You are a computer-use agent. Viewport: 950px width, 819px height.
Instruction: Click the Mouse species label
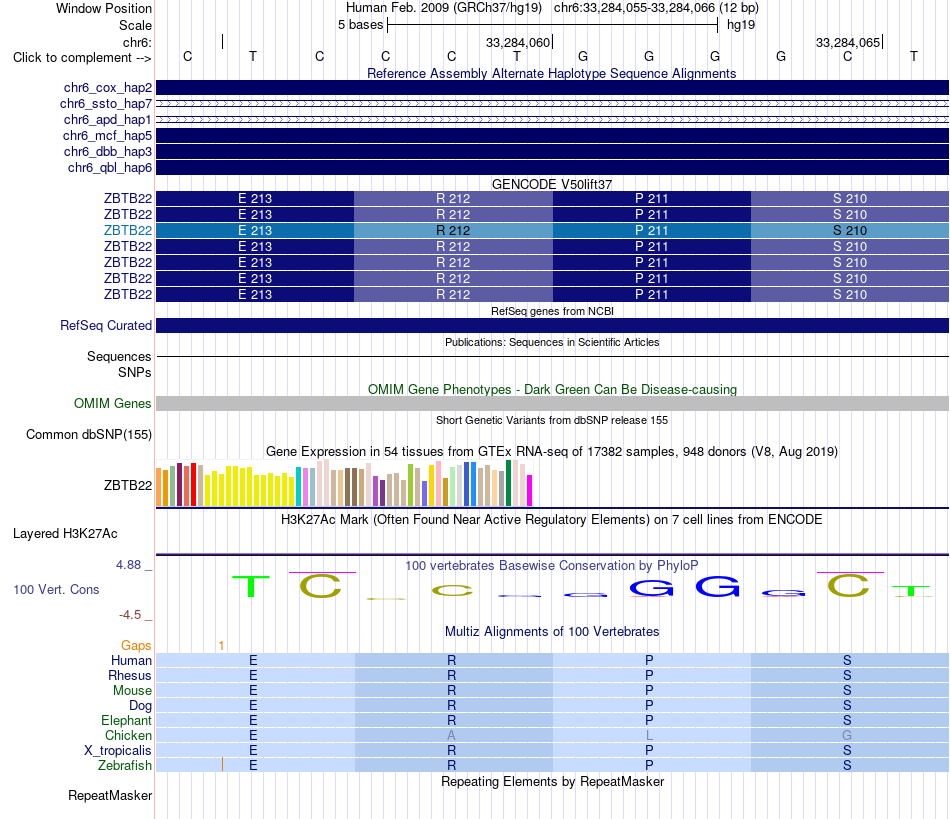tap(132, 691)
